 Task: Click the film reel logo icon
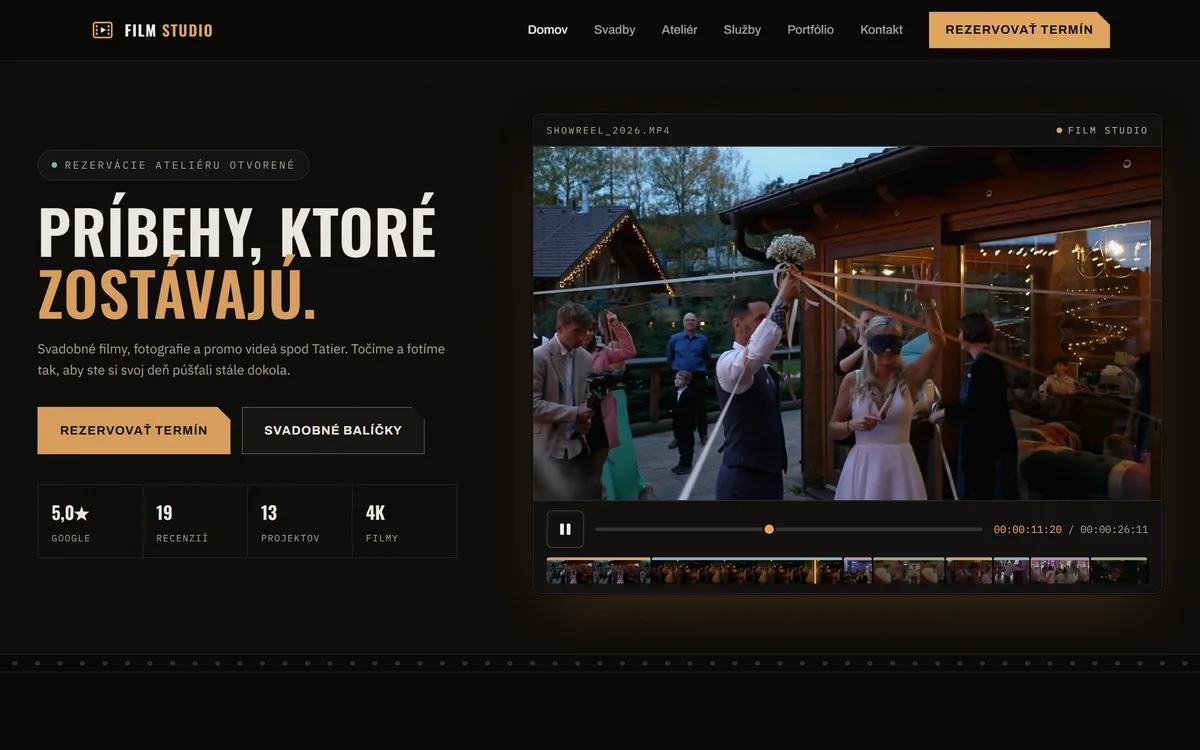click(x=102, y=30)
